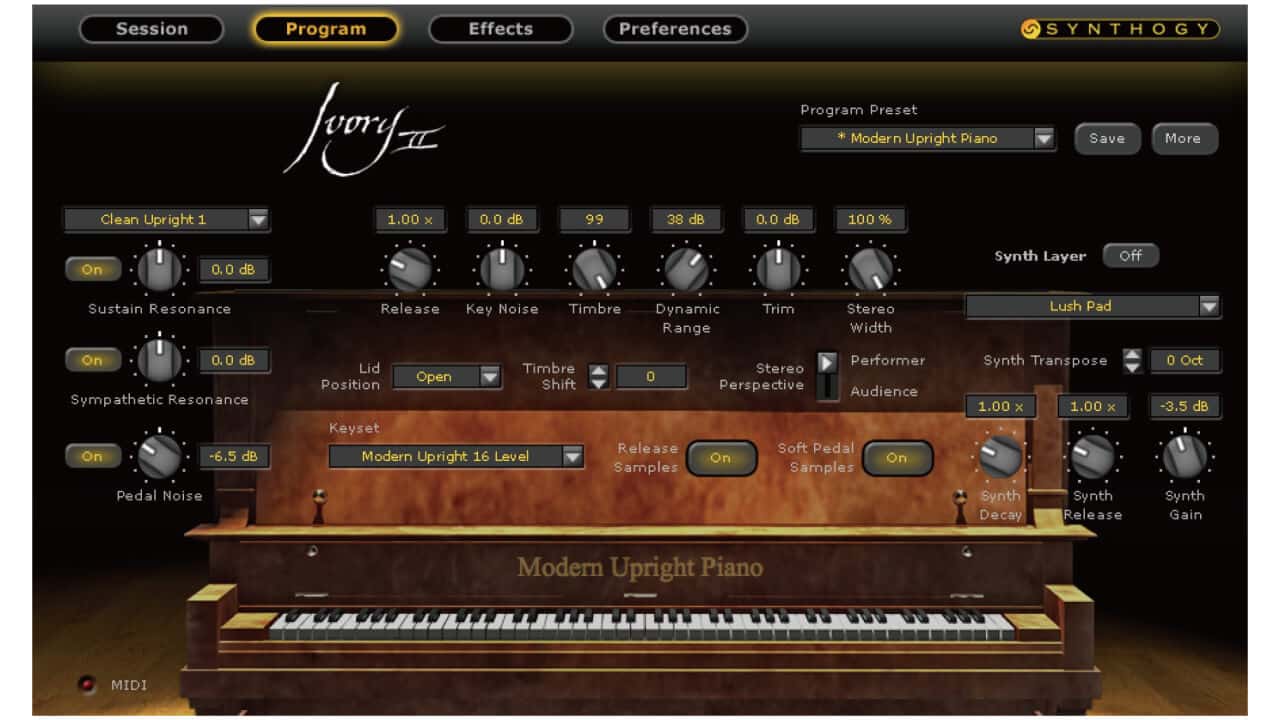Click the More button
This screenshot has width=1280, height=720.
pos(1184,139)
